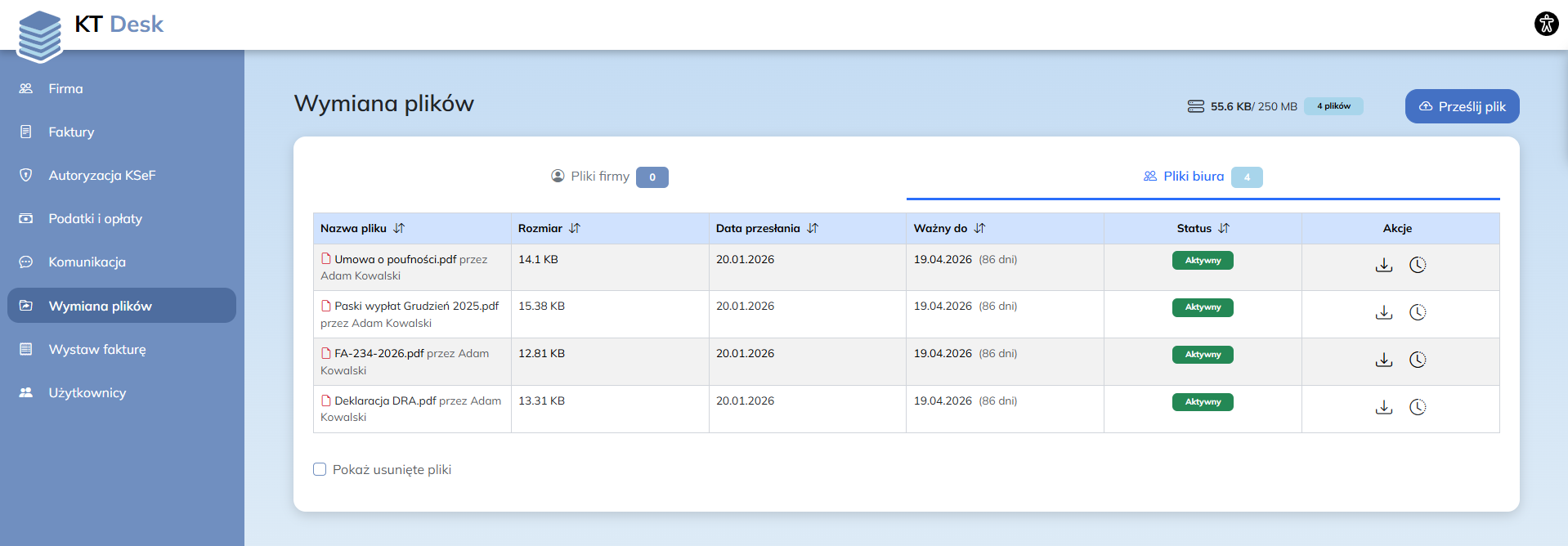Screen dimensions: 1568x546
Task: Sort files by Ważny do date
Action: click(979, 229)
